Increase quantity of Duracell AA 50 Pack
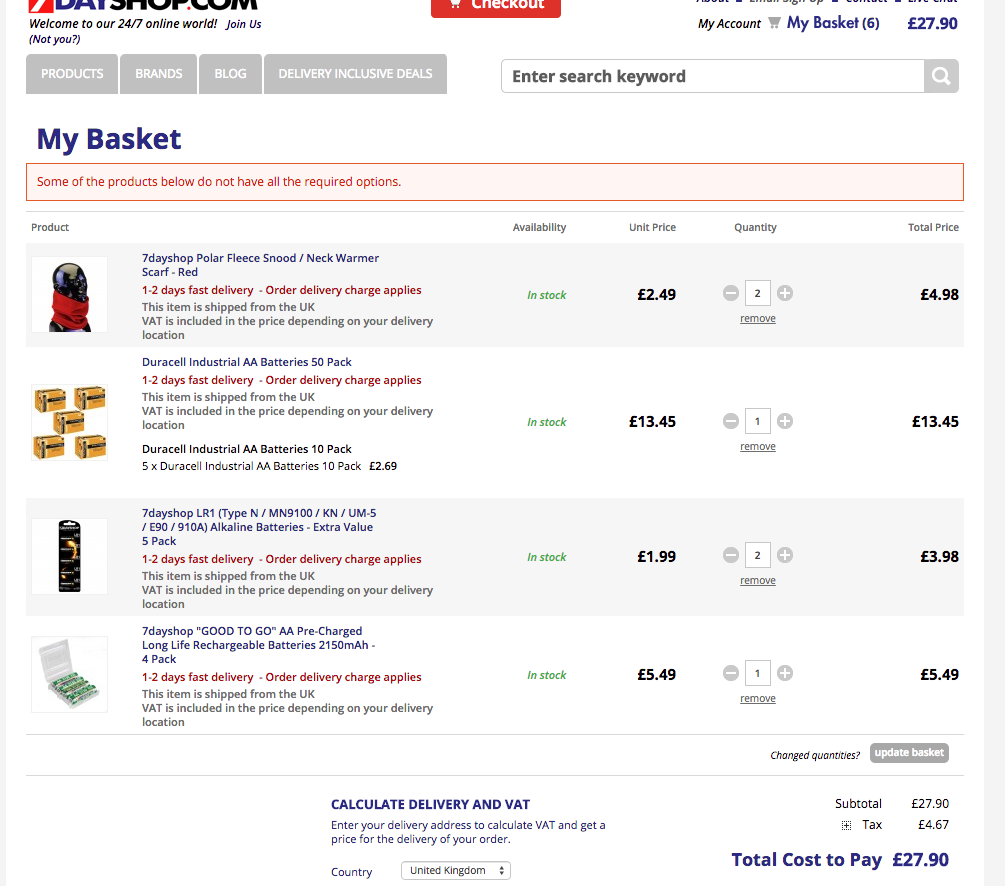 tap(785, 421)
